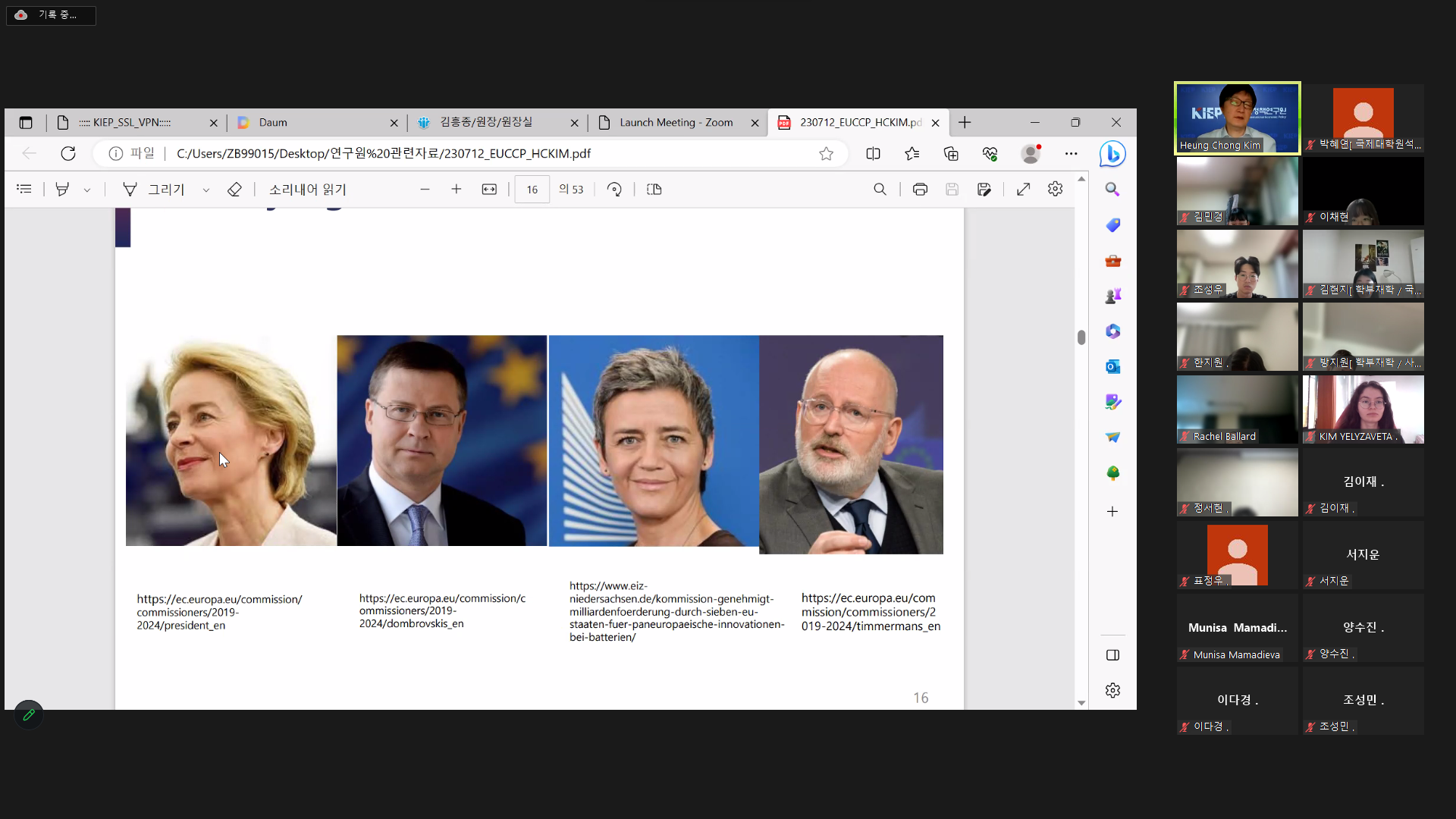Enter full screen PDF view
1456x819 pixels.
click(x=1023, y=189)
